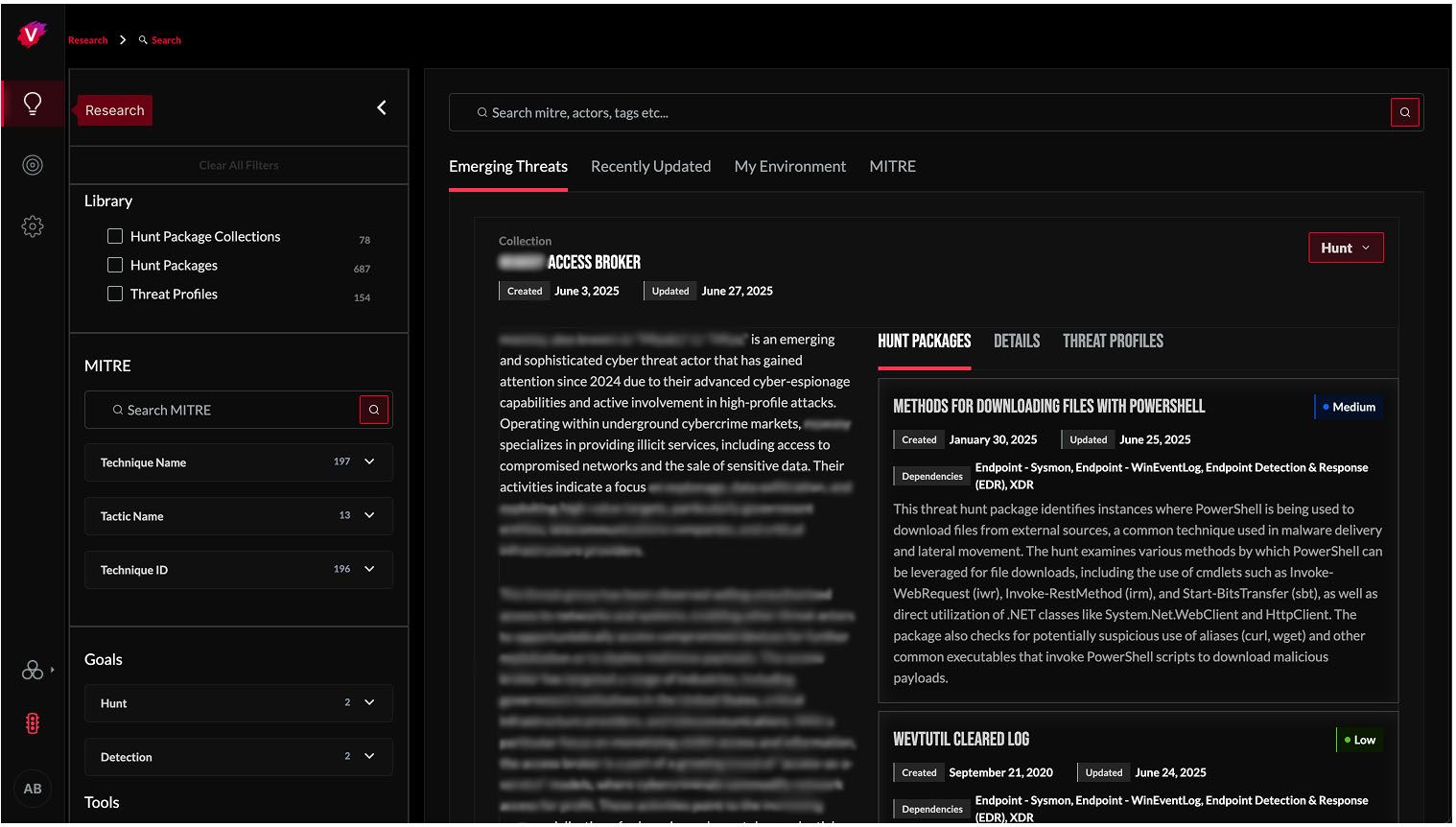
Task: Click the June 3, 2025 created date
Action: (x=587, y=291)
